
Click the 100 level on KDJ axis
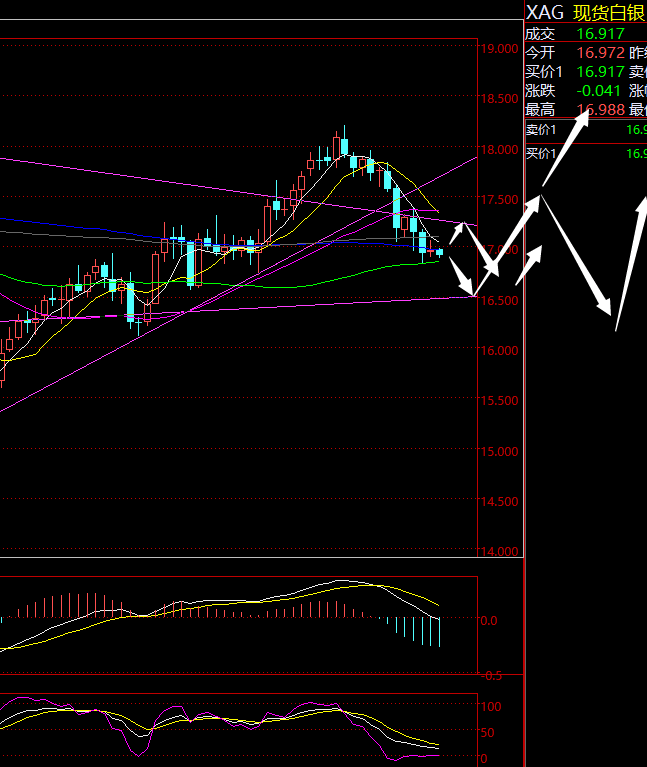[x=491, y=706]
